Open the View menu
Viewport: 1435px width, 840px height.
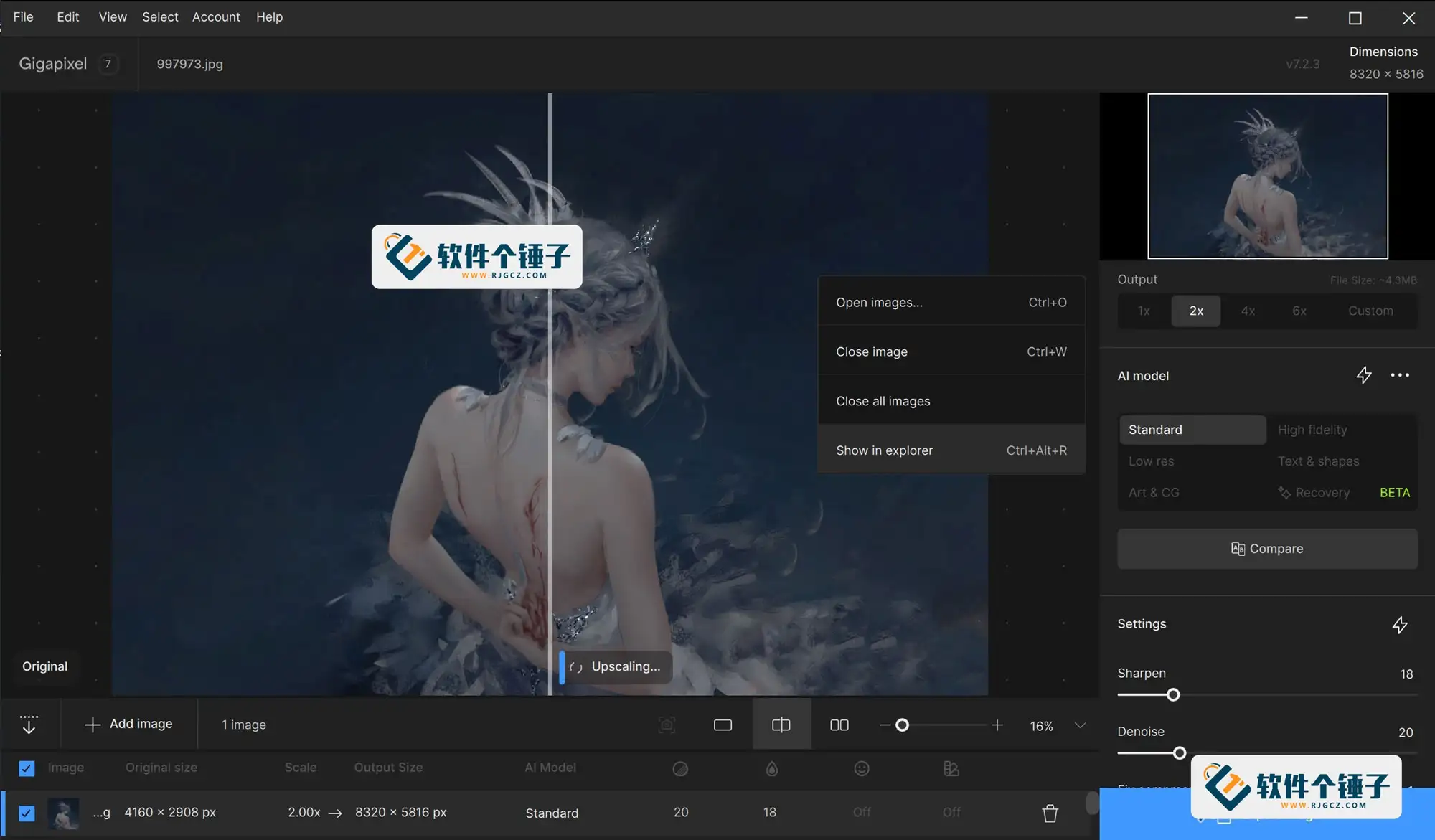tap(113, 16)
